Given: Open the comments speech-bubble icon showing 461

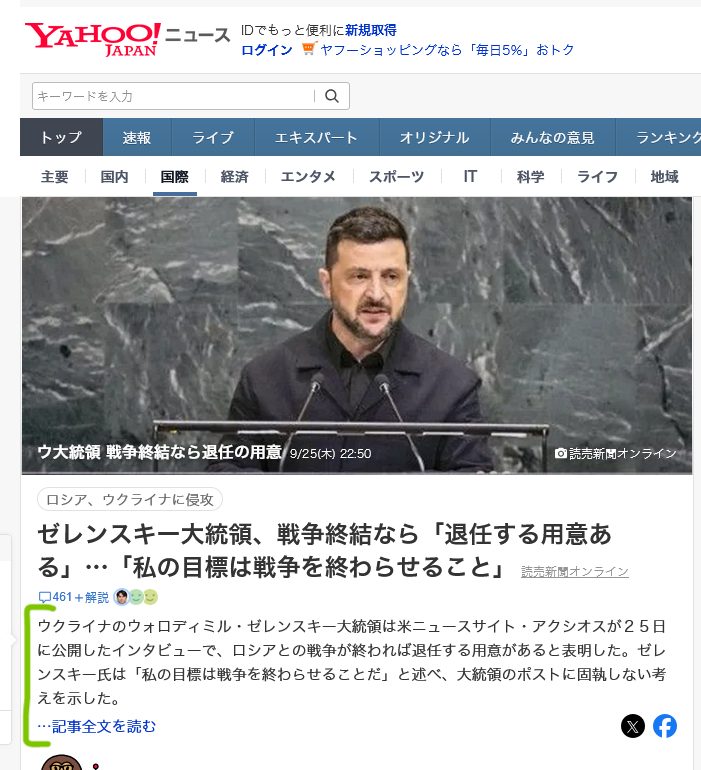Looking at the screenshot, I should pos(45,597).
